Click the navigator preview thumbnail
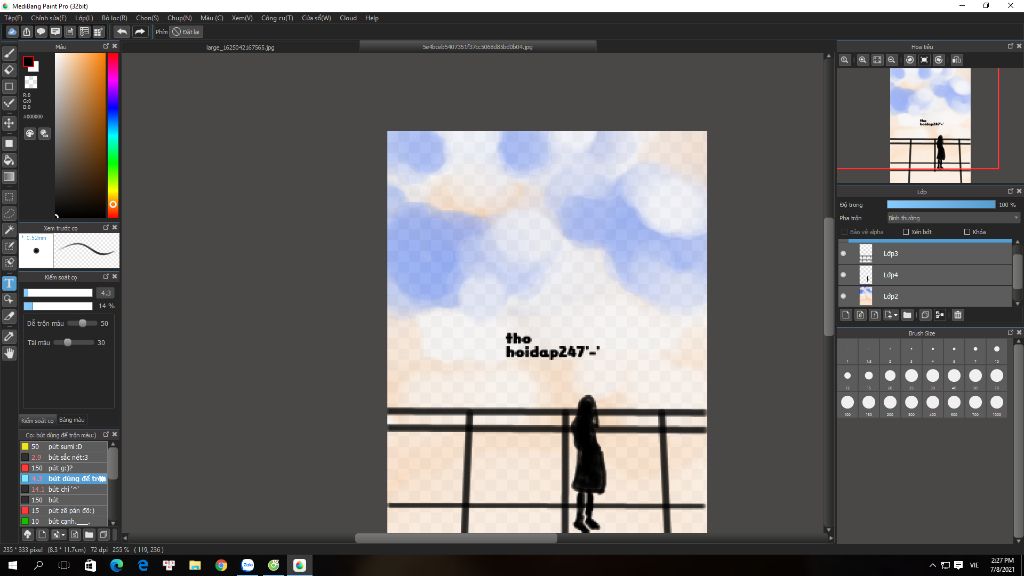Image resolution: width=1024 pixels, height=576 pixels. [930, 125]
